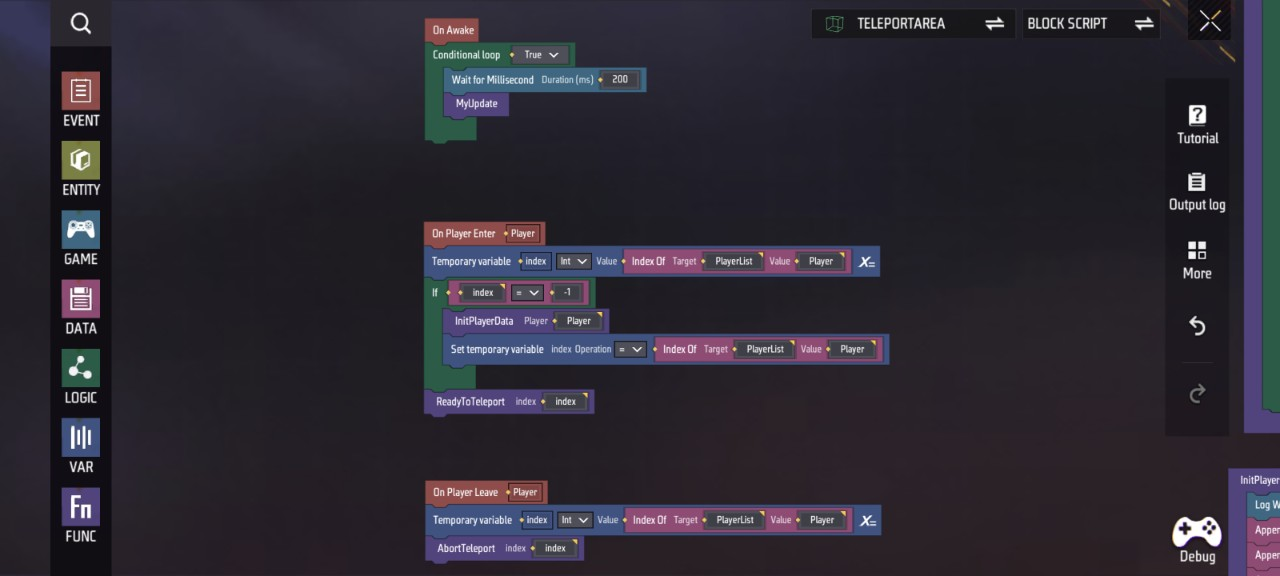Open the DATA block category
This screenshot has height=576, width=1280.
81,307
